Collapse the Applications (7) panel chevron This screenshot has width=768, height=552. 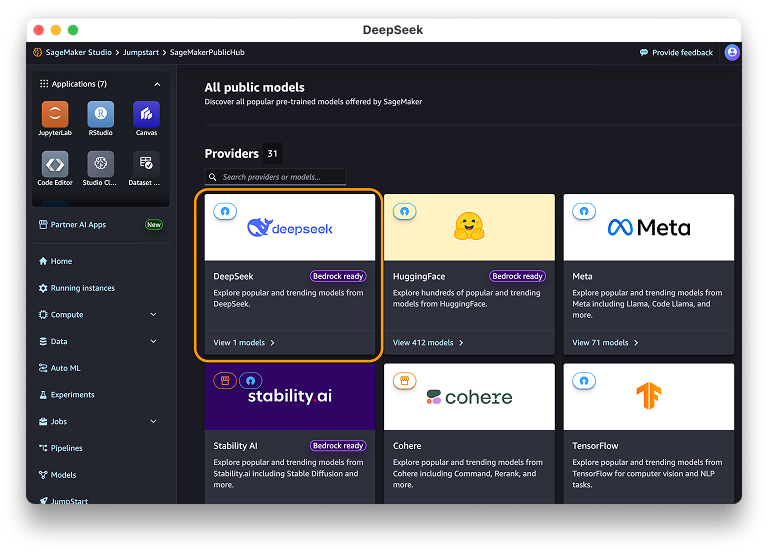157,84
